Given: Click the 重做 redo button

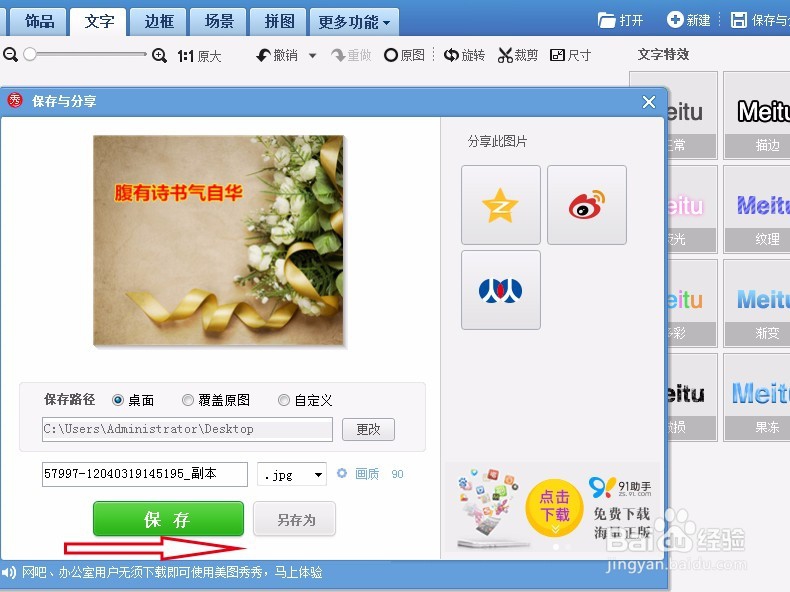Looking at the screenshot, I should click(351, 55).
